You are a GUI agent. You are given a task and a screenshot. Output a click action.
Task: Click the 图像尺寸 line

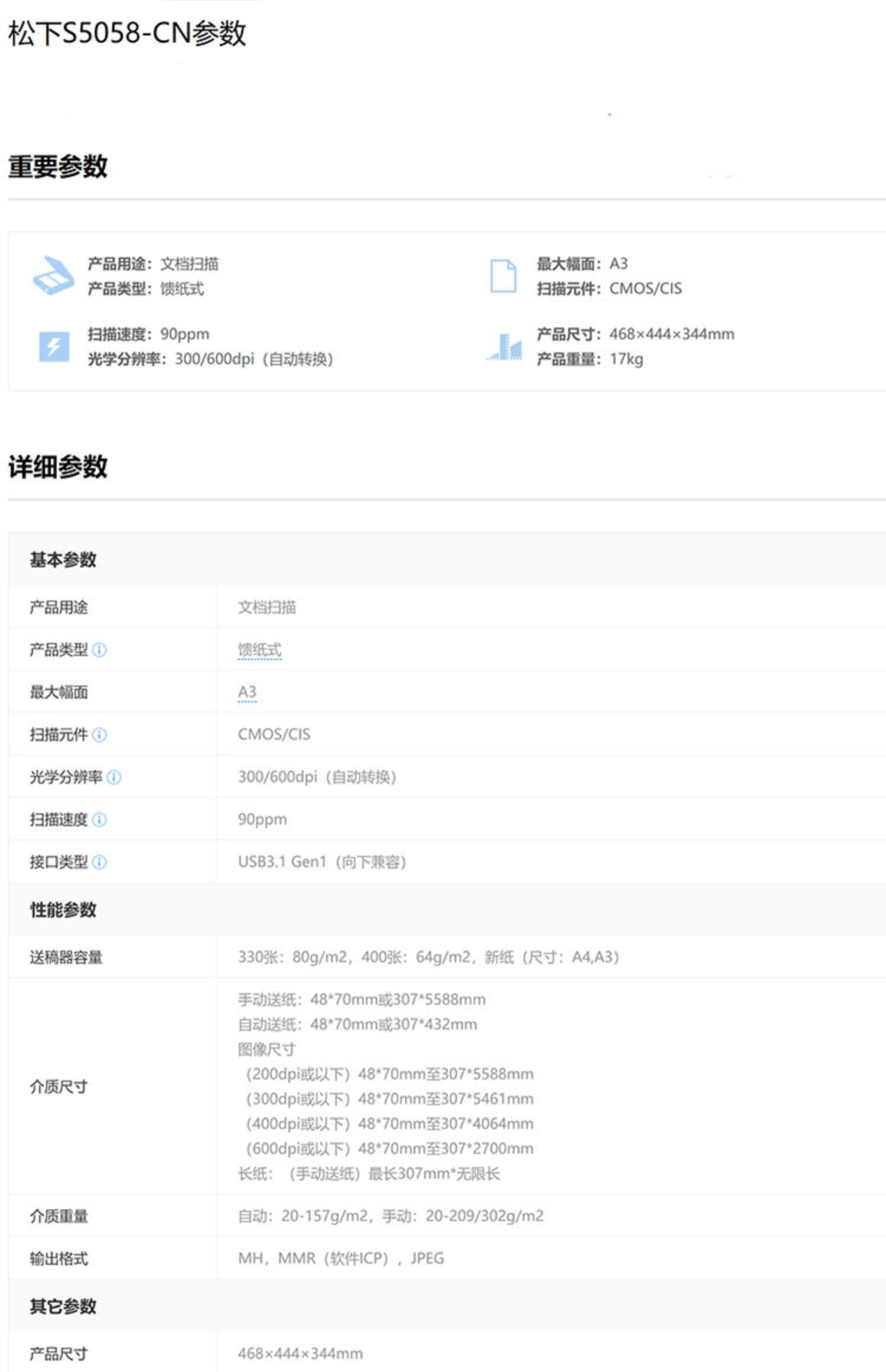click(266, 1049)
